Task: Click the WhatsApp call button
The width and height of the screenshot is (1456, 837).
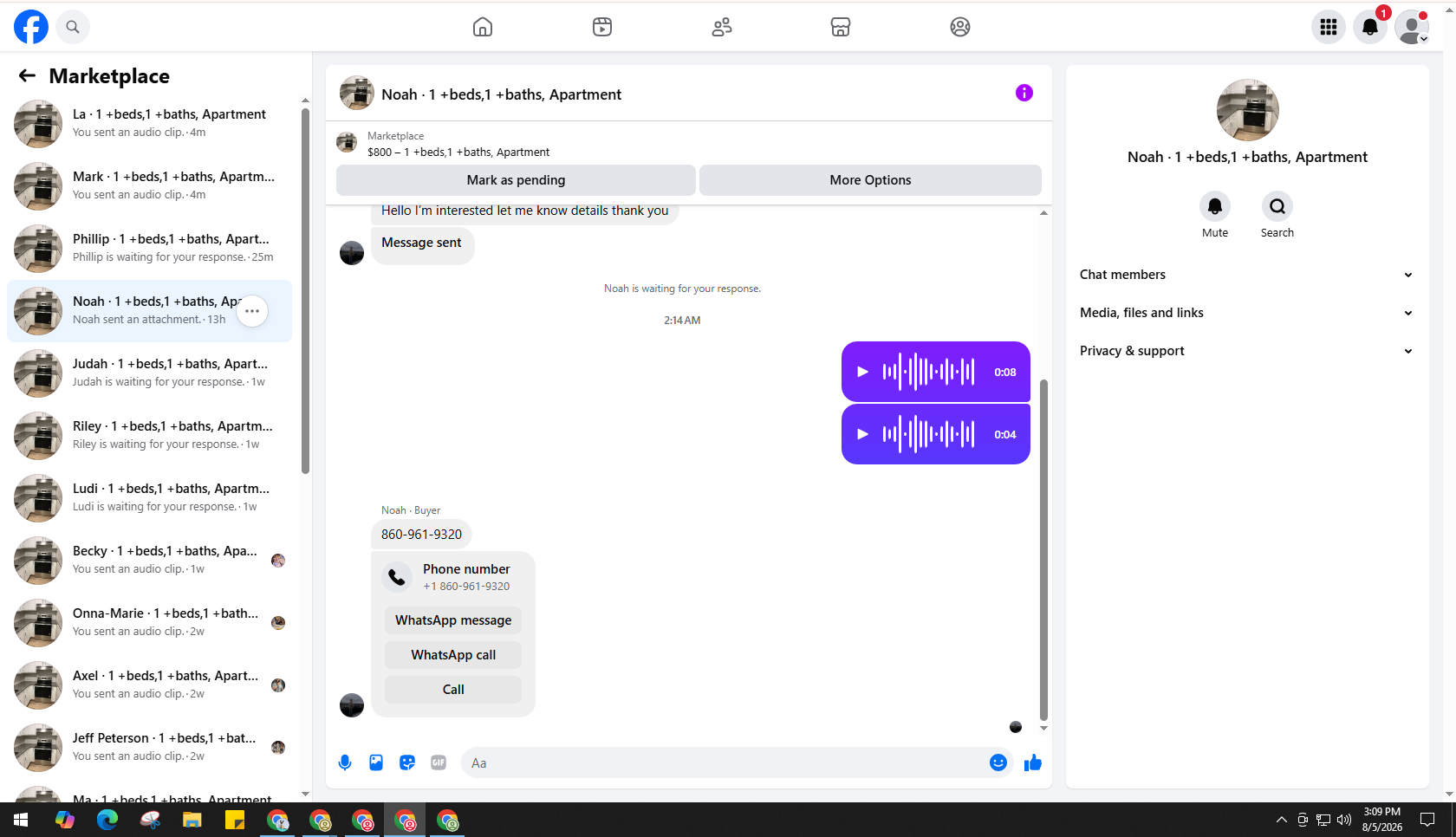Action: (x=453, y=655)
